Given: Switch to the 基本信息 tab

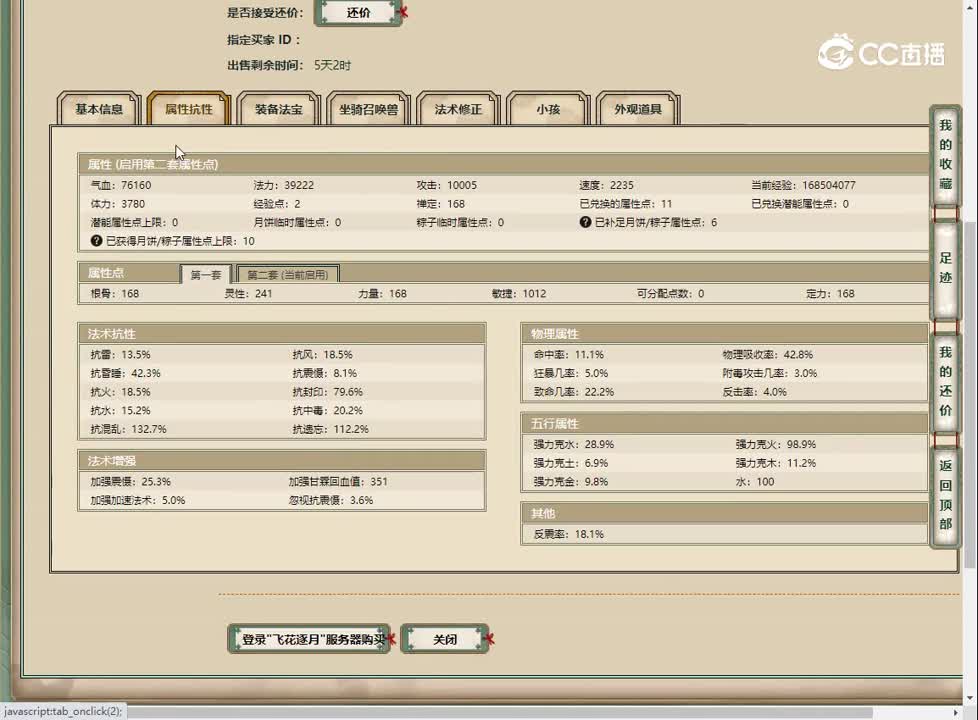Looking at the screenshot, I should (x=99, y=109).
